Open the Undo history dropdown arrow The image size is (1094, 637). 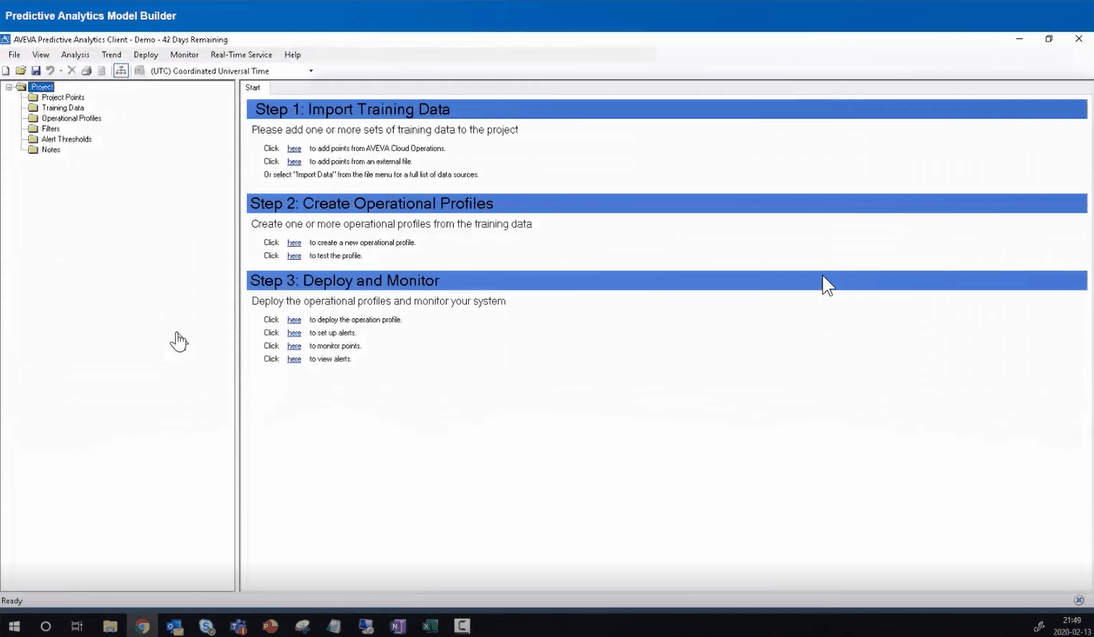click(x=60, y=71)
